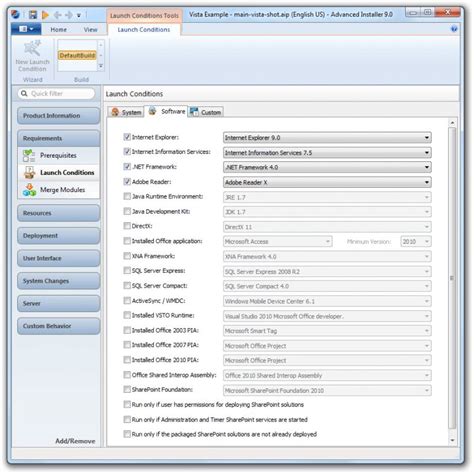Switch to the Custom tab
Screen dimensions: 474x474
point(206,112)
